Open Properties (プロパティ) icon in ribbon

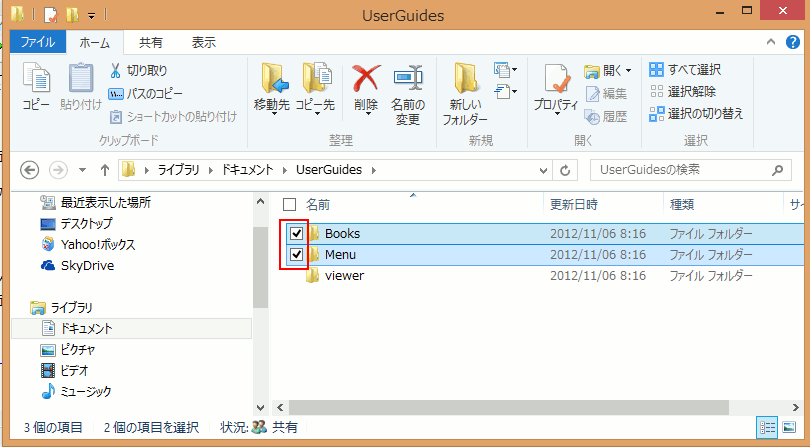[555, 79]
